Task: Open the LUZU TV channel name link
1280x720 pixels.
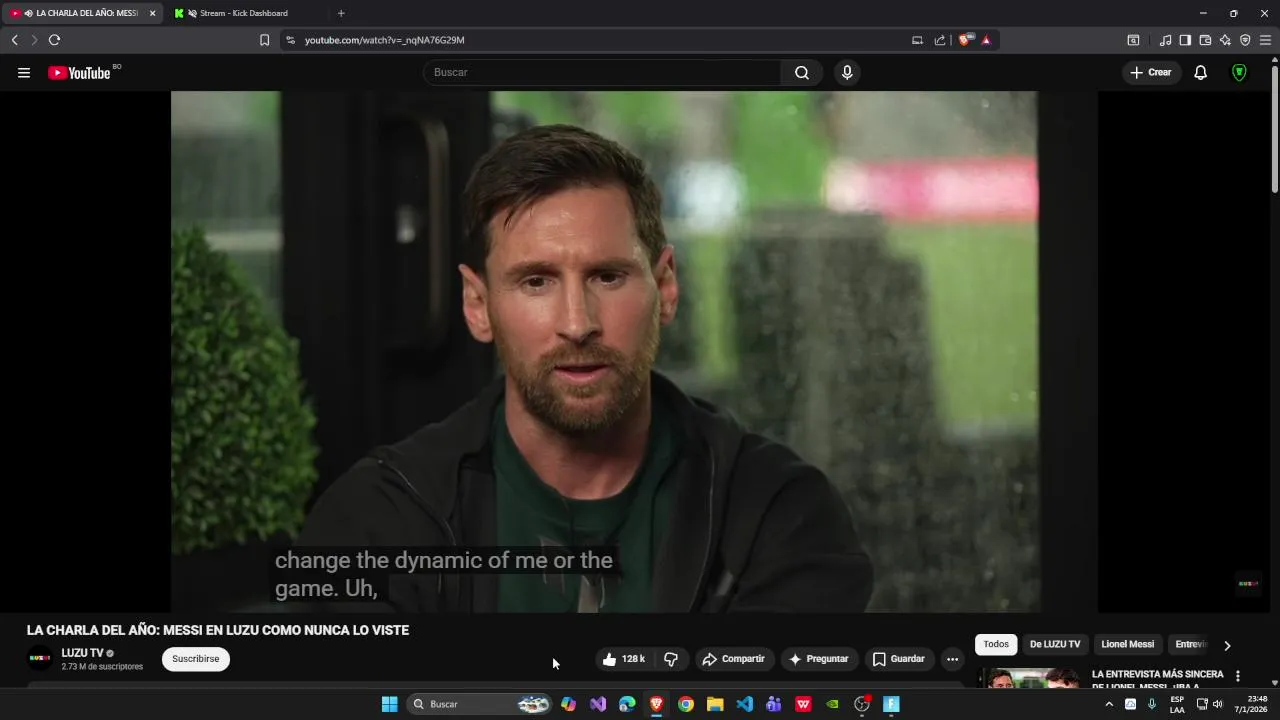Action: [83, 653]
